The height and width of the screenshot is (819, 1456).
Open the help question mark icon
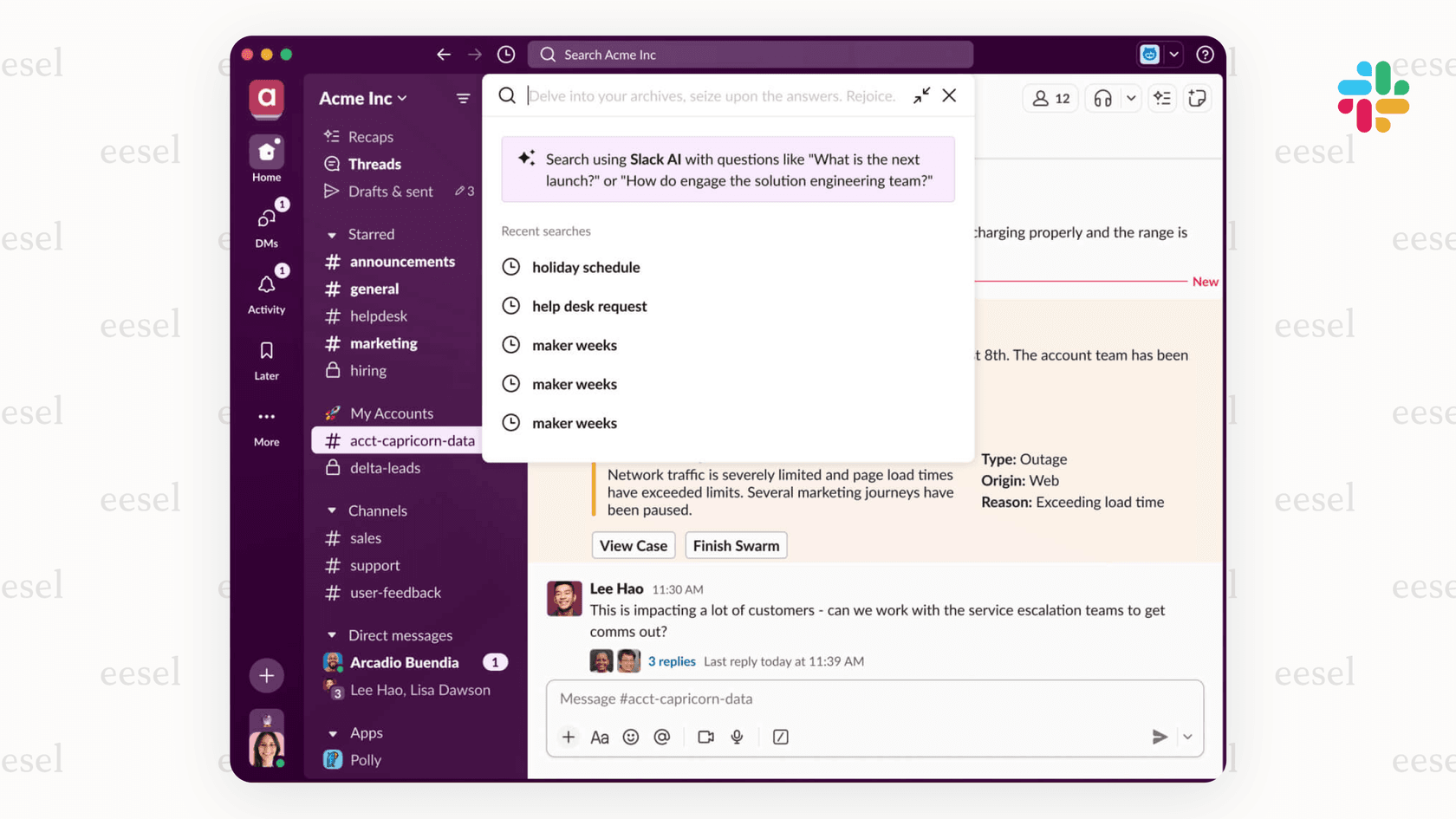[x=1205, y=55]
